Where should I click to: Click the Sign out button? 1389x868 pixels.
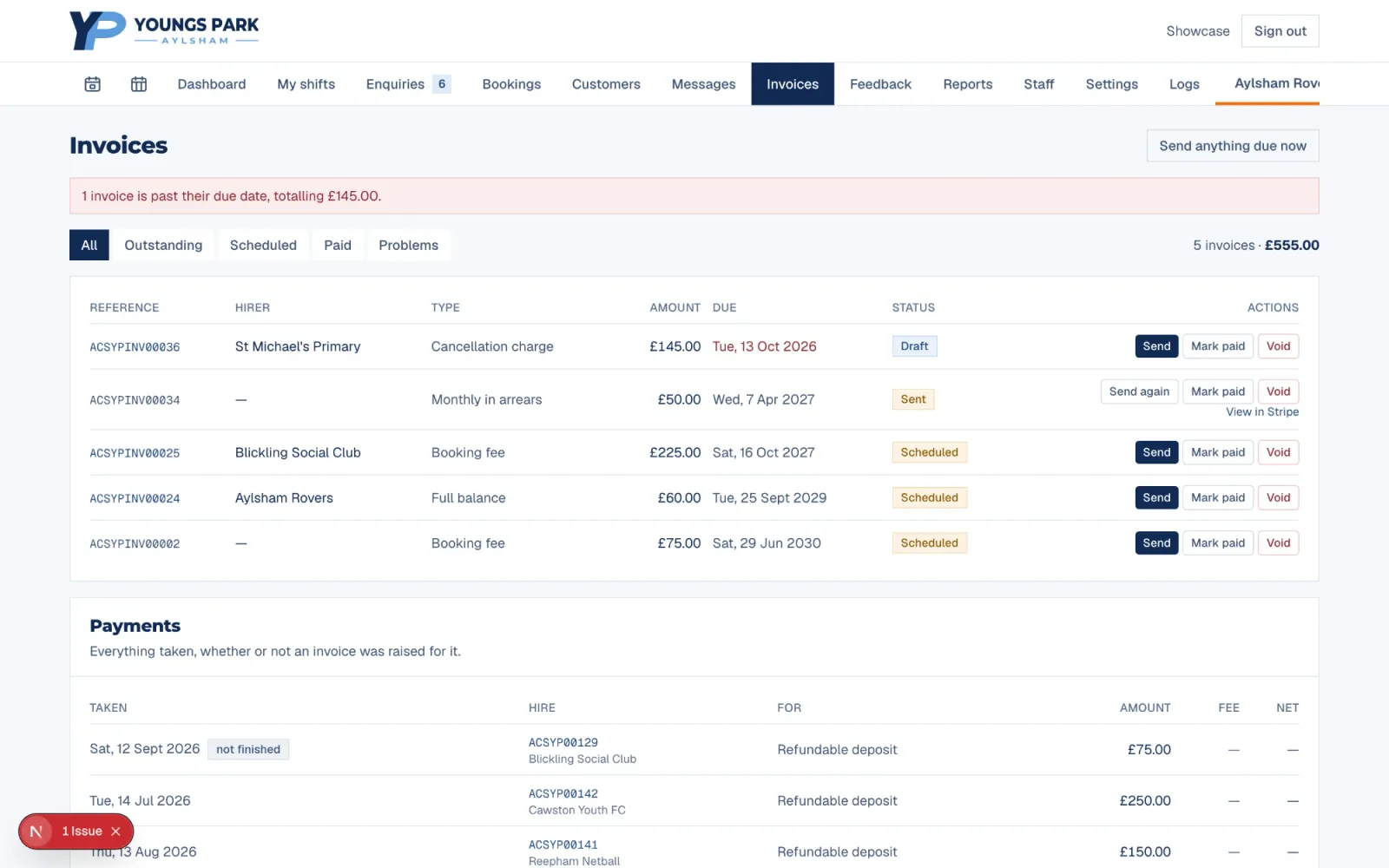[1280, 31]
